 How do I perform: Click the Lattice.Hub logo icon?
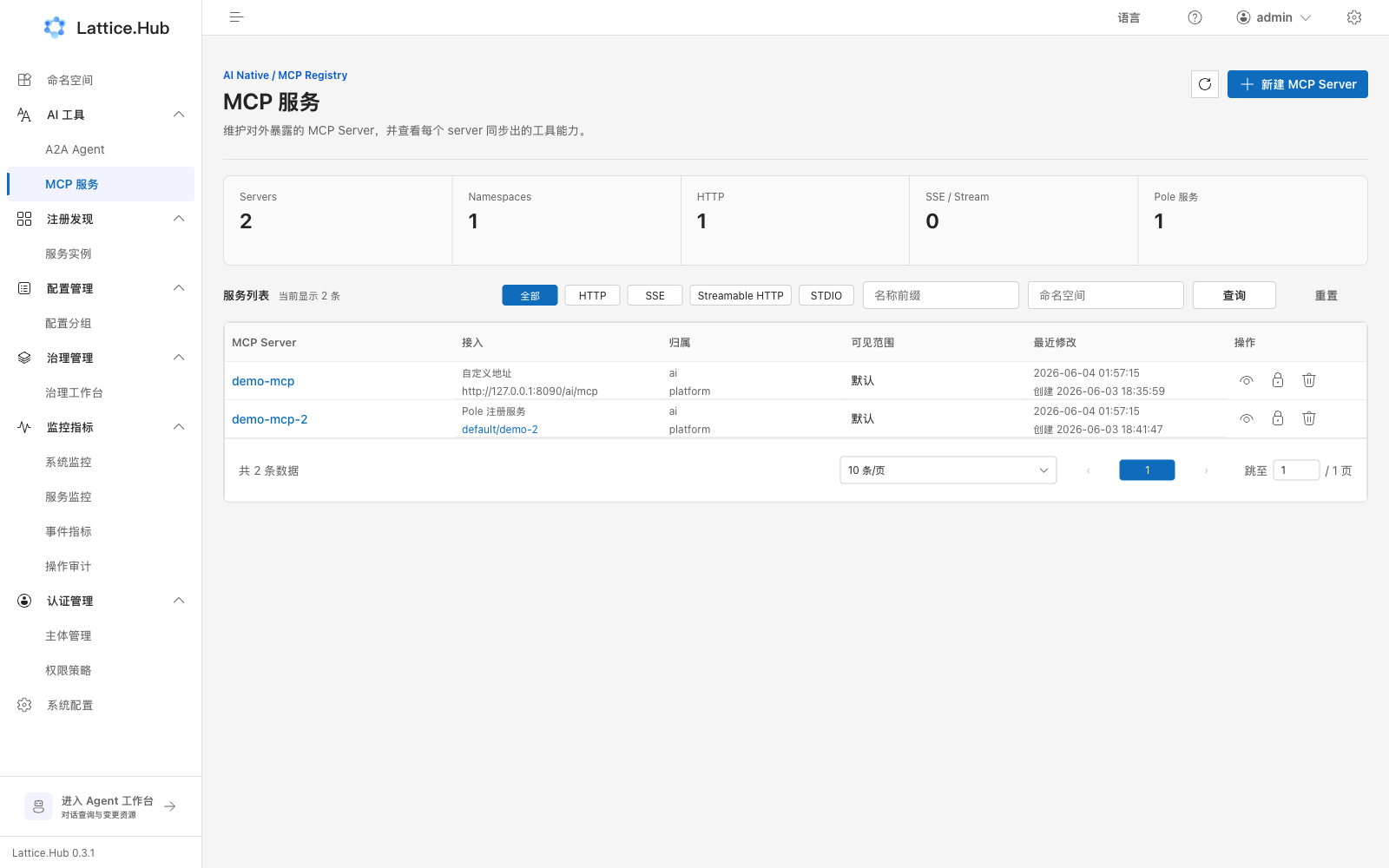(x=55, y=28)
